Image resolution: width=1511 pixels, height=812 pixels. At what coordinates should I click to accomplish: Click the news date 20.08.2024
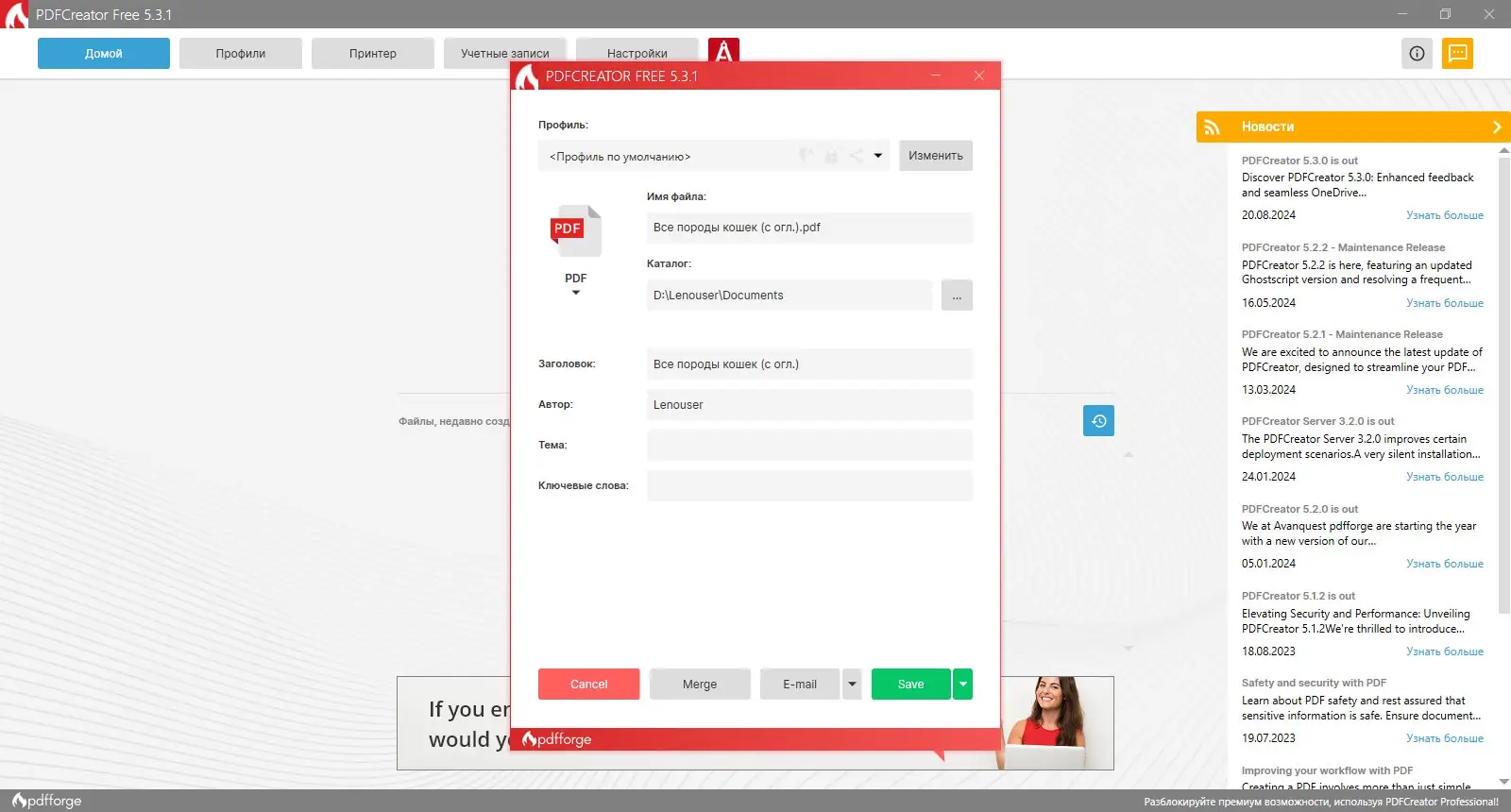point(1268,215)
